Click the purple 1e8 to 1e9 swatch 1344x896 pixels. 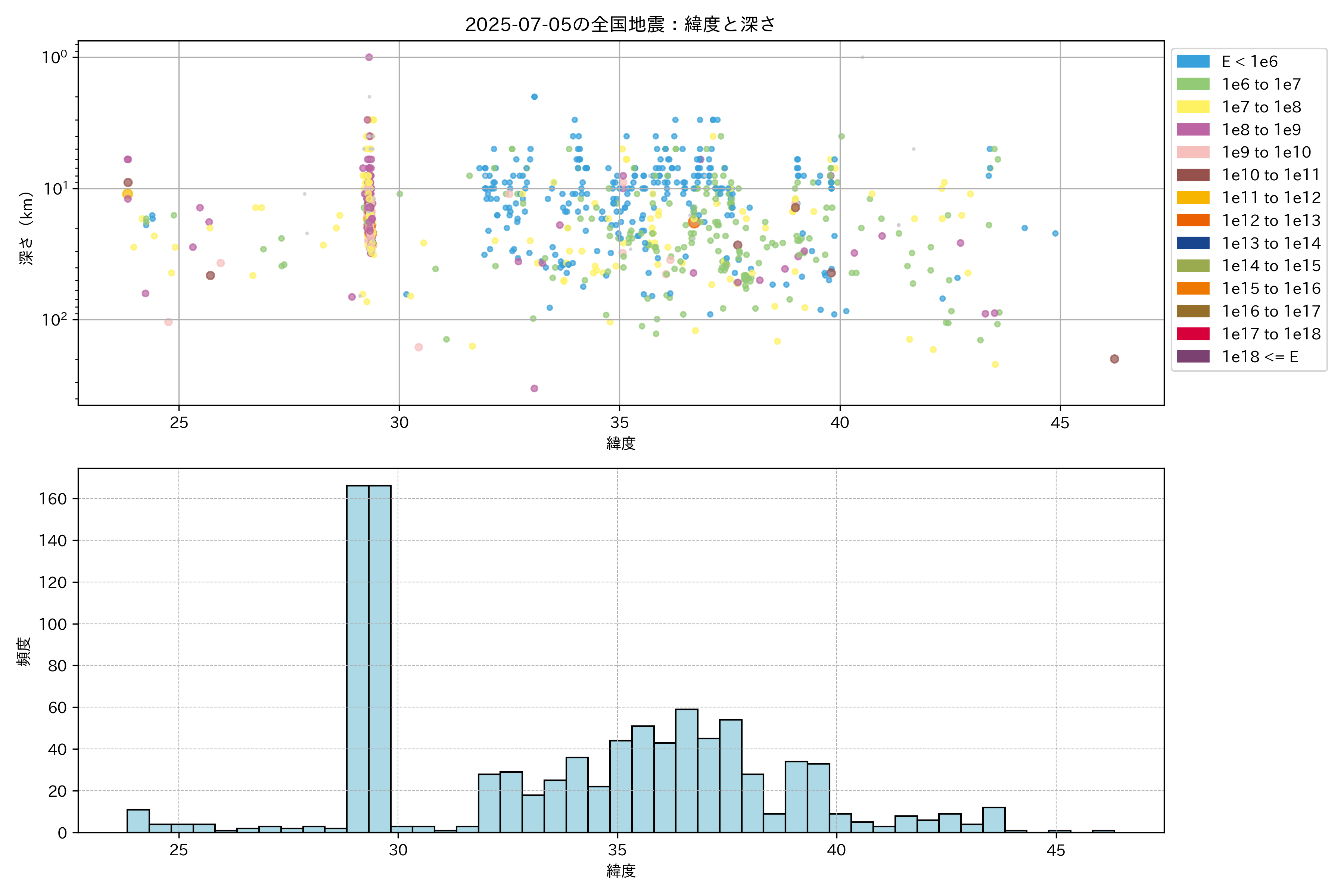1192,130
